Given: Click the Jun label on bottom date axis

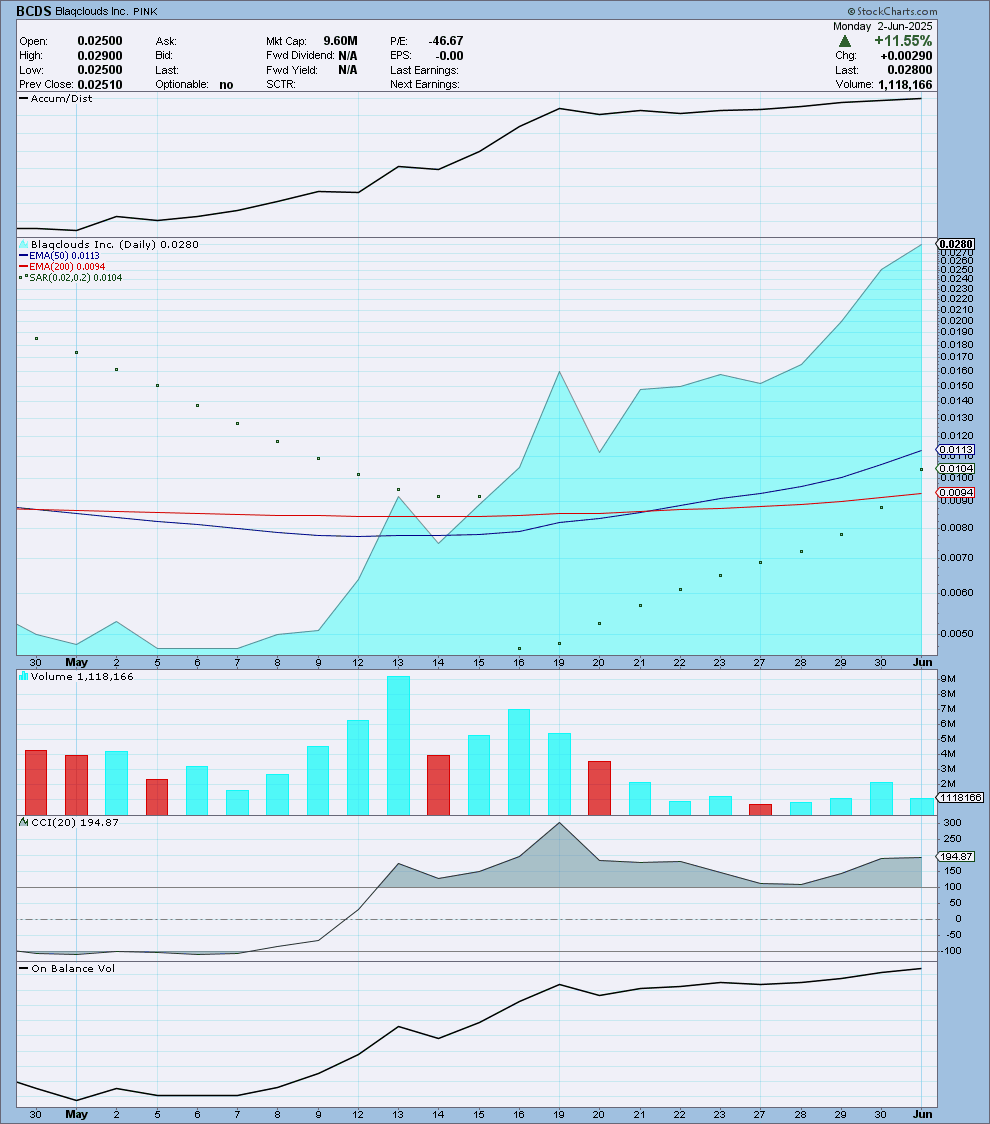Looking at the screenshot, I should [x=923, y=1115].
